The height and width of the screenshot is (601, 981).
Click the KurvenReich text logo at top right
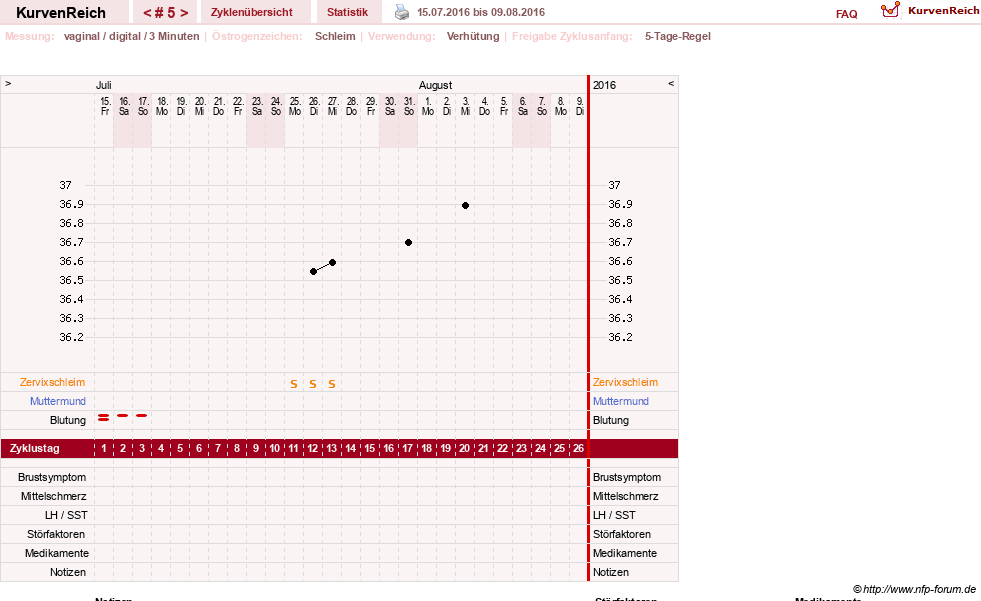(943, 11)
